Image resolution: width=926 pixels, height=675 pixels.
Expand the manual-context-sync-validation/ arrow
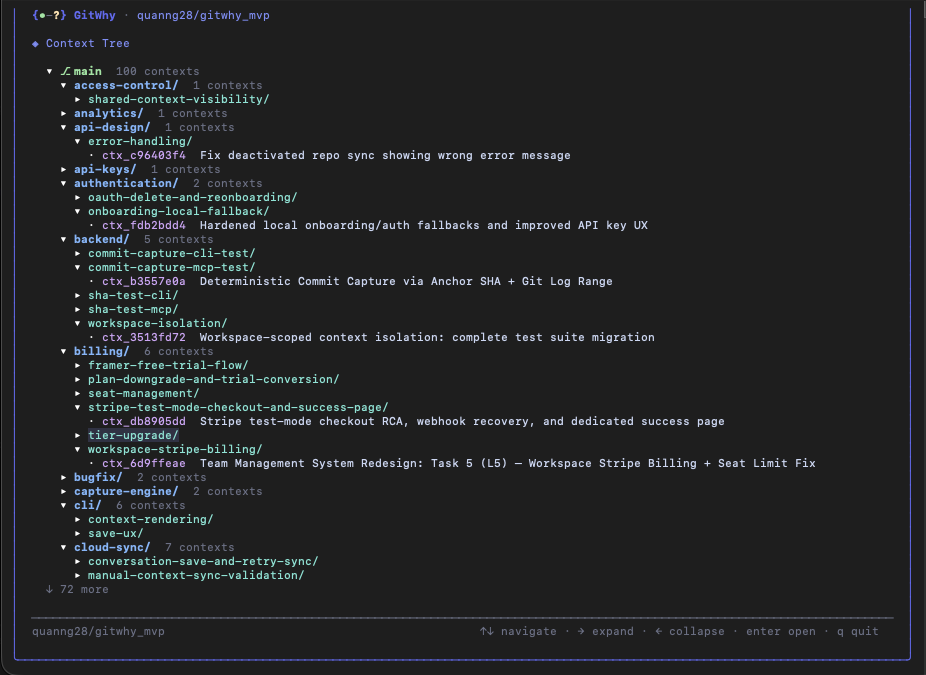click(x=78, y=576)
